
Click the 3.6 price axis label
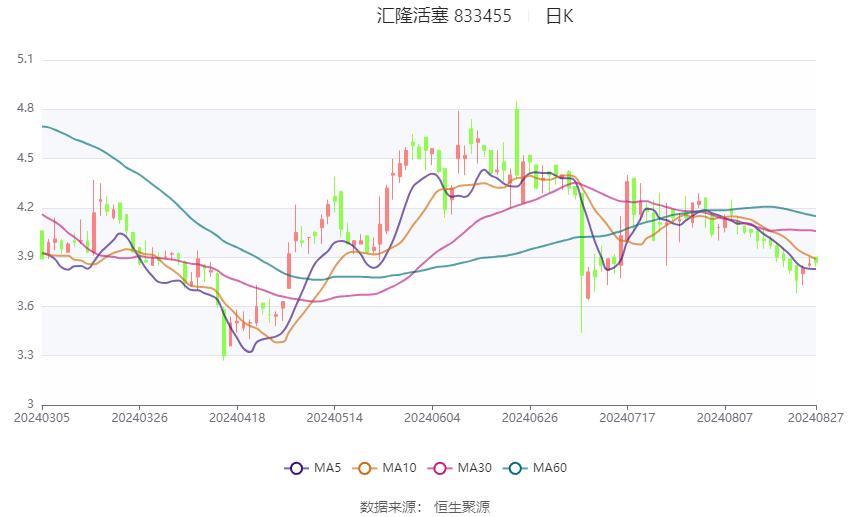pyautogui.click(x=25, y=306)
